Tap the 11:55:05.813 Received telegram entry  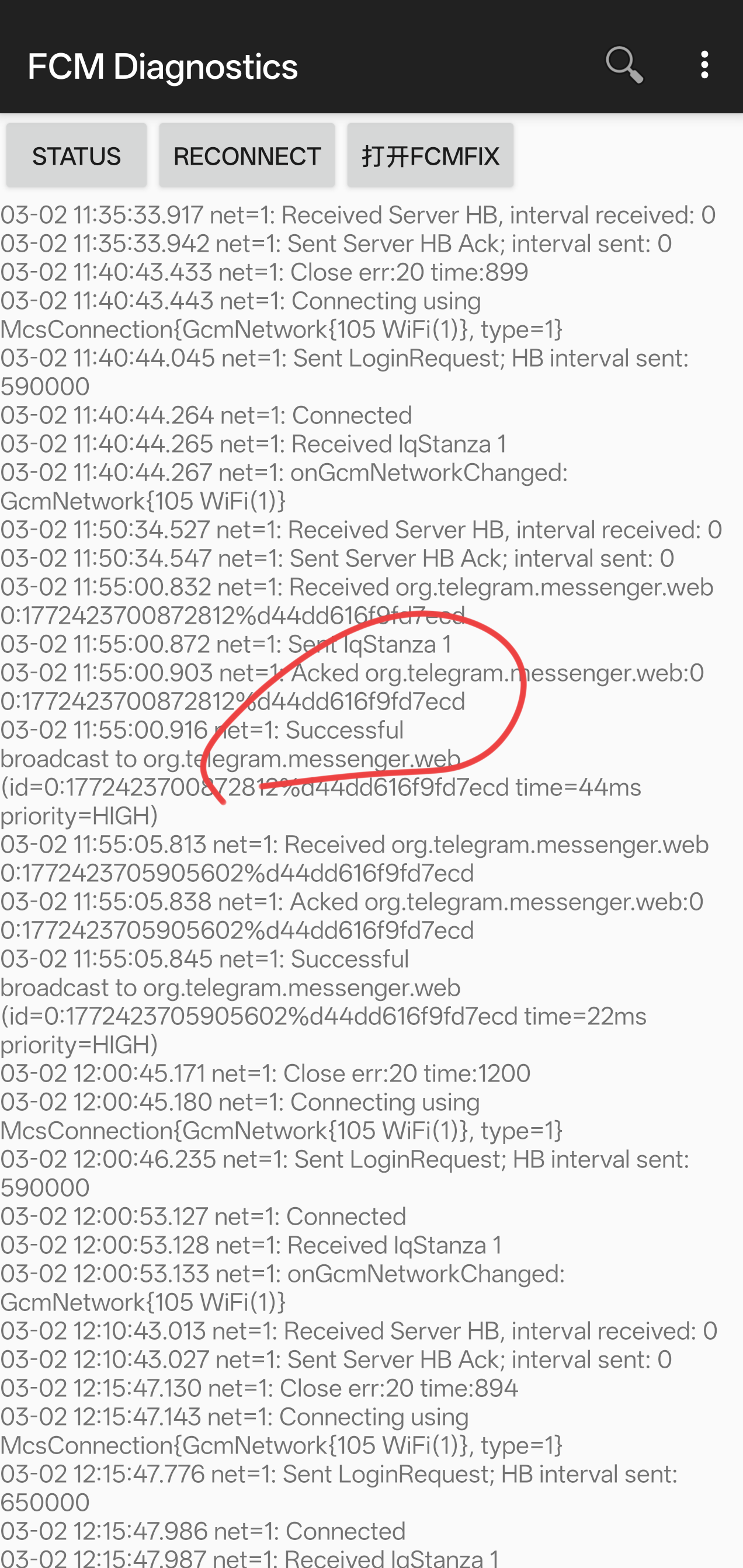tap(355, 858)
